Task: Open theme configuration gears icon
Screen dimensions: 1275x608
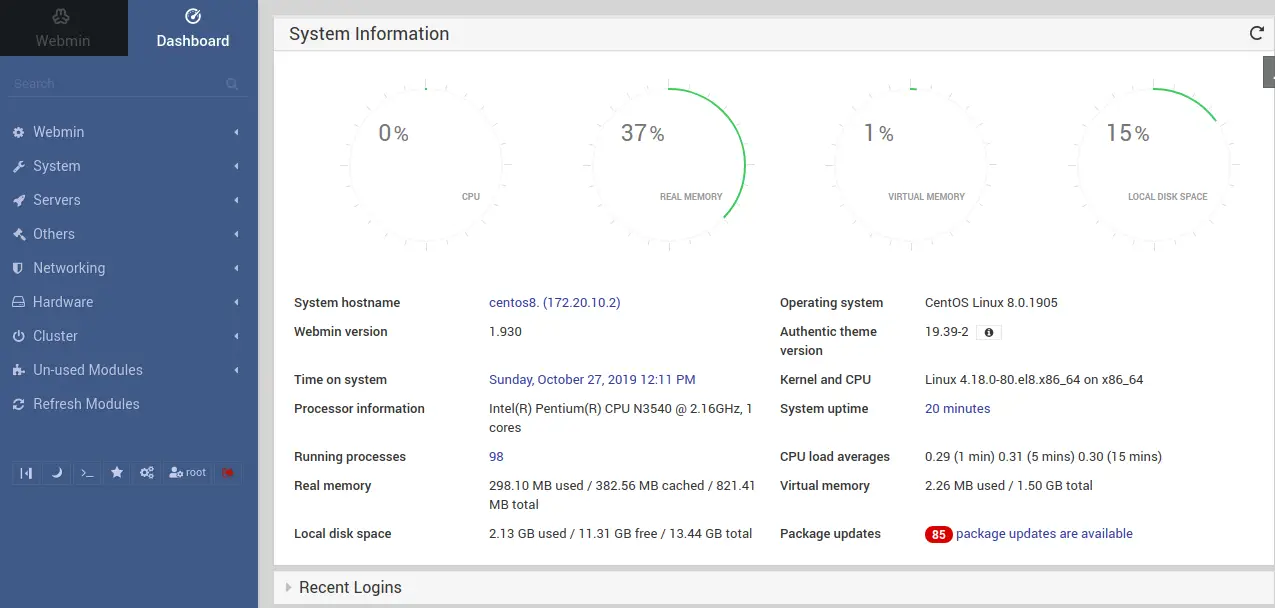Action: 147,472
